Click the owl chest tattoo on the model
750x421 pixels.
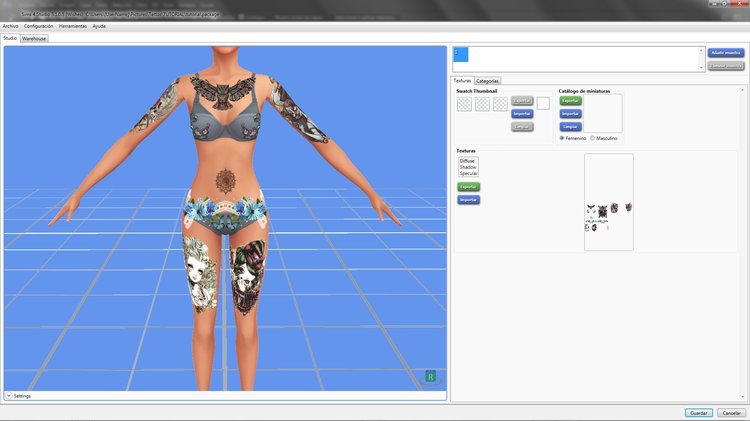(x=222, y=91)
